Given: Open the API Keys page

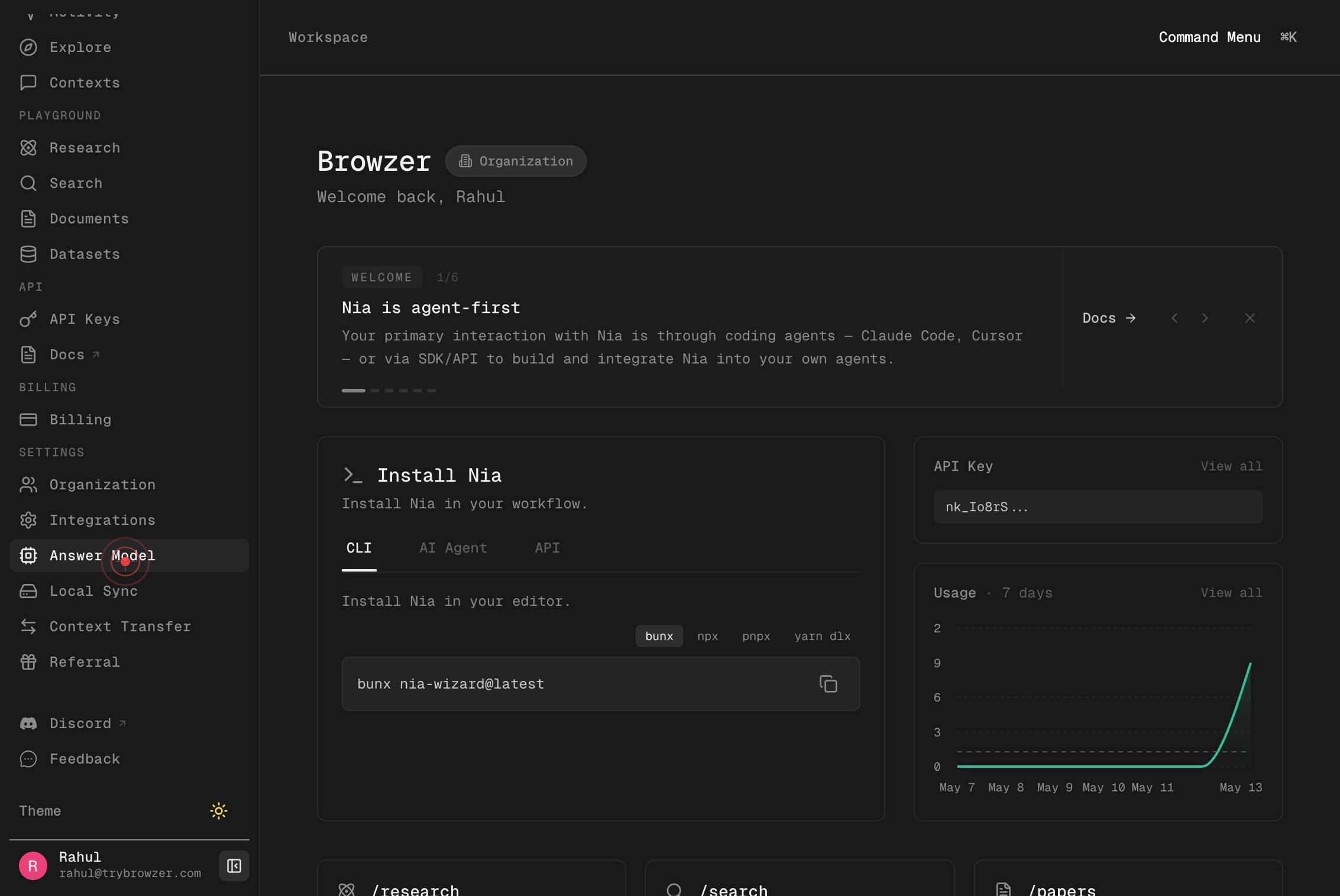Looking at the screenshot, I should pyautogui.click(x=130, y=319).
